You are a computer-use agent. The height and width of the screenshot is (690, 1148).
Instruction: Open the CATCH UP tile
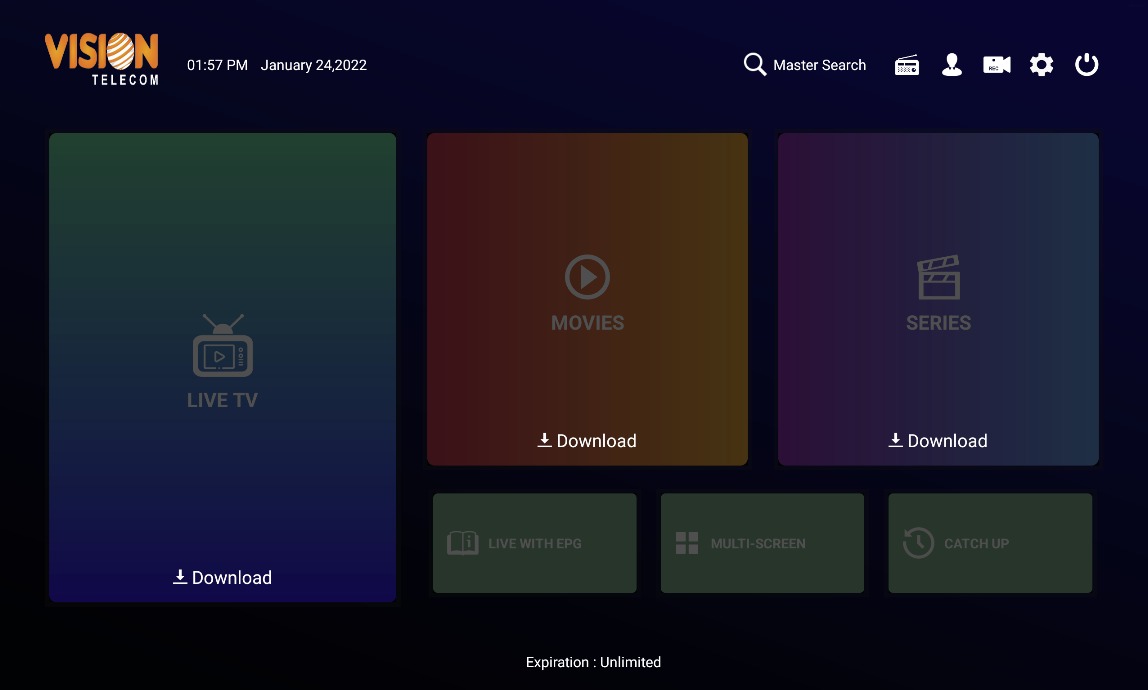(990, 543)
